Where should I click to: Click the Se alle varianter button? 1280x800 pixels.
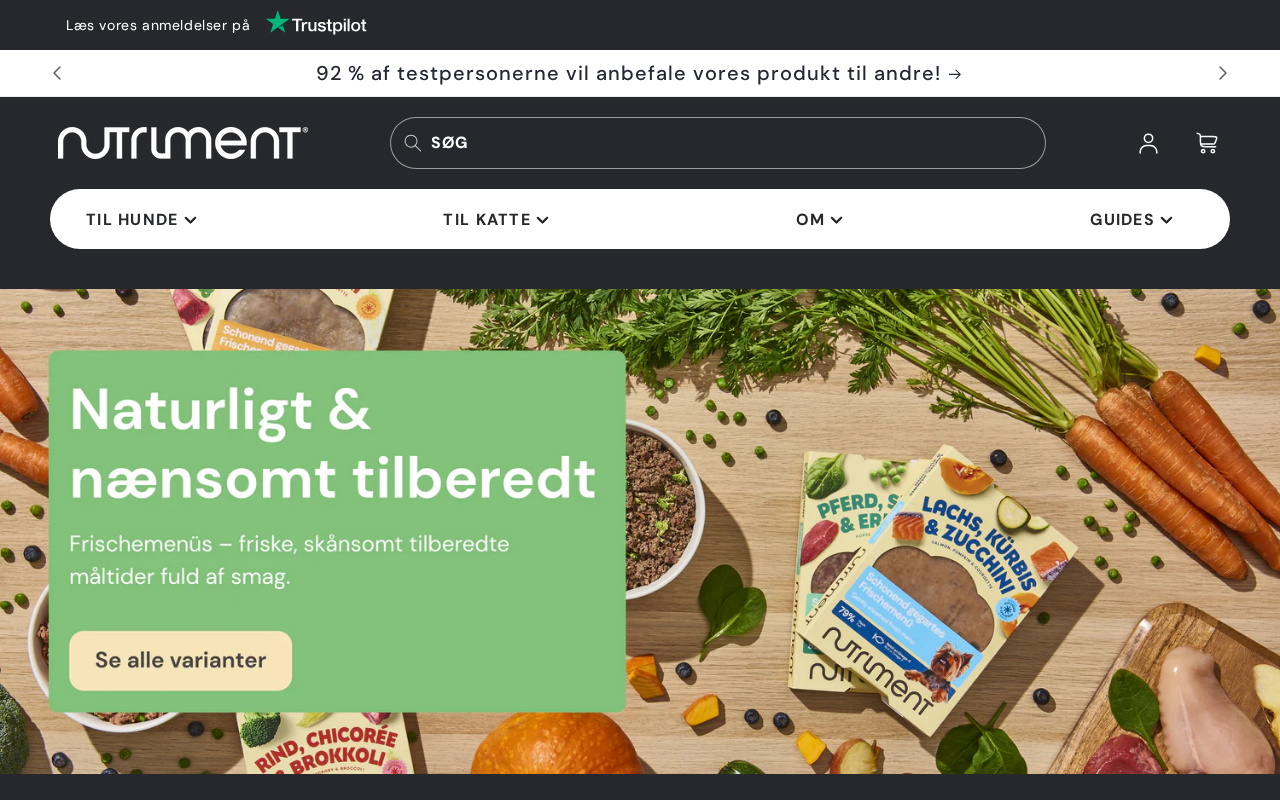181,660
